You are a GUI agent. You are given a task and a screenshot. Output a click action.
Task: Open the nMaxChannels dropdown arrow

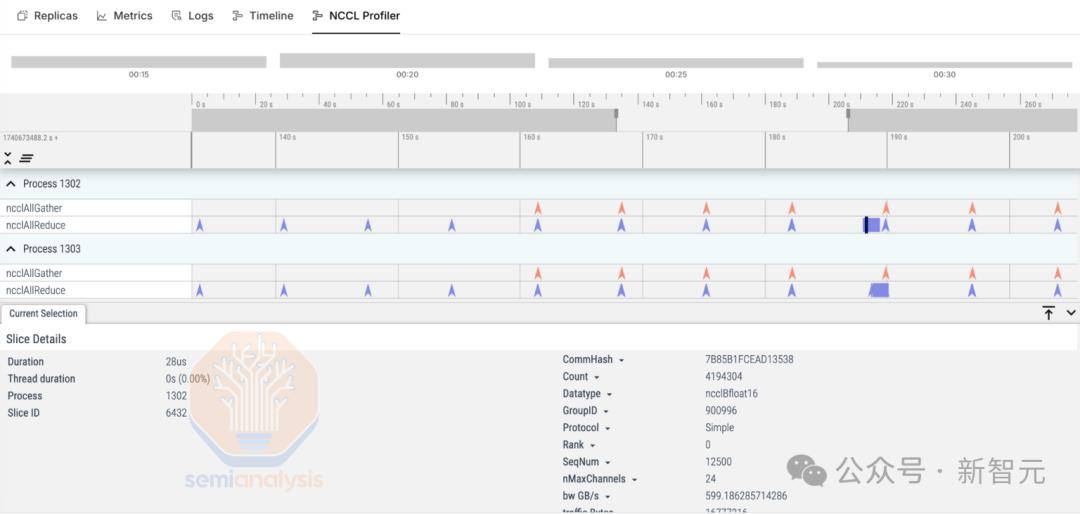(x=634, y=479)
